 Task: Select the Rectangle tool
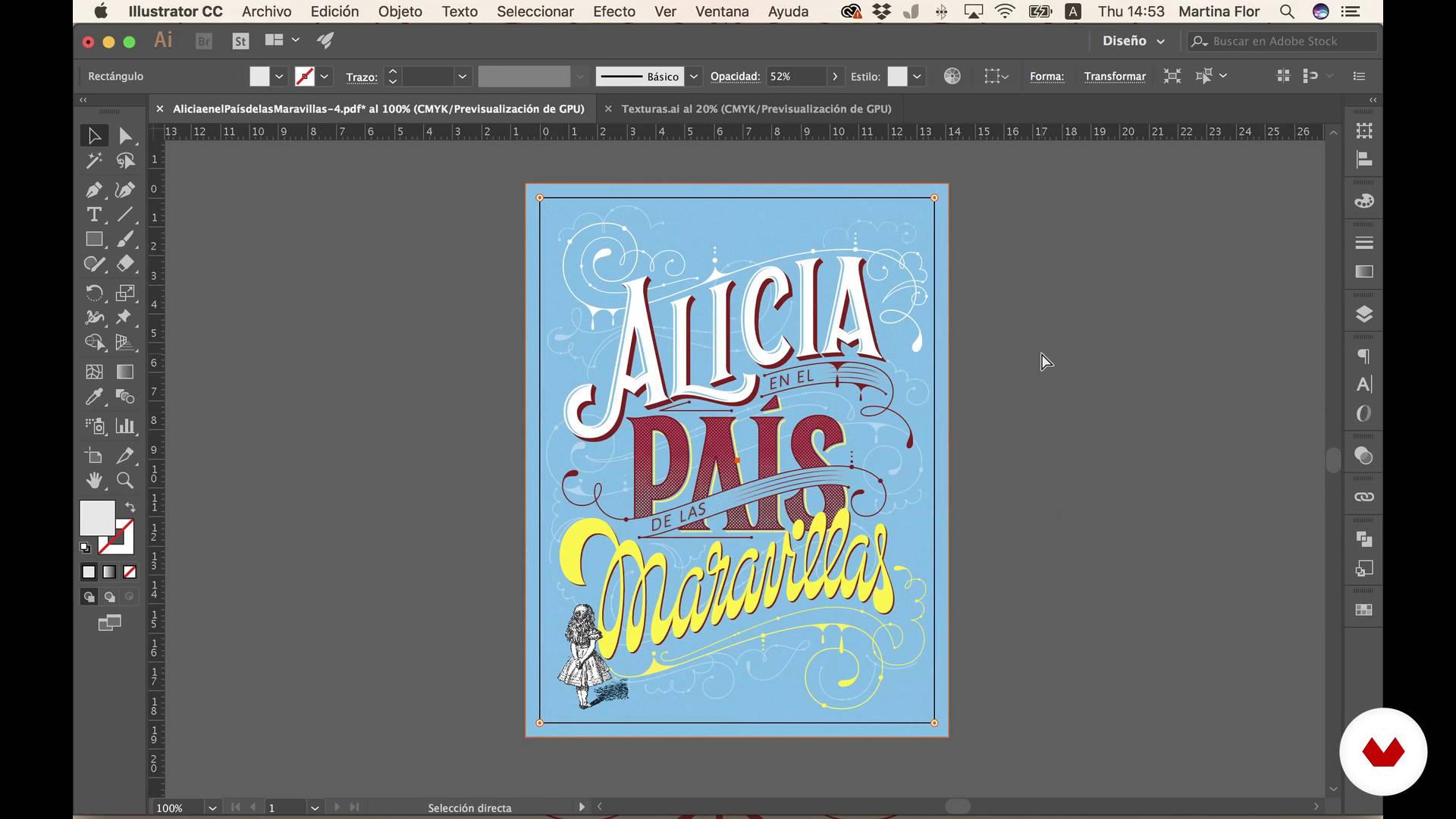(x=94, y=239)
